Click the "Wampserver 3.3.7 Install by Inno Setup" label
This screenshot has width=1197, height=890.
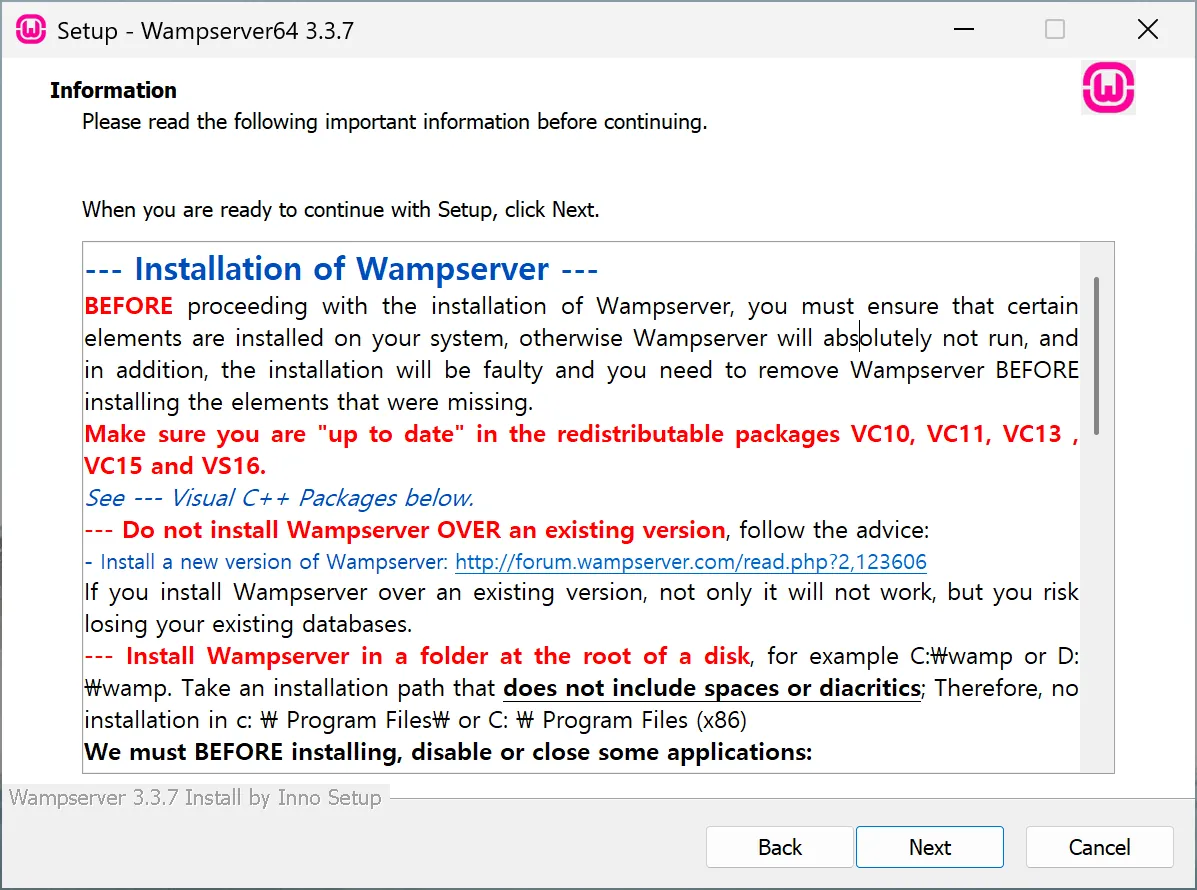tap(195, 798)
